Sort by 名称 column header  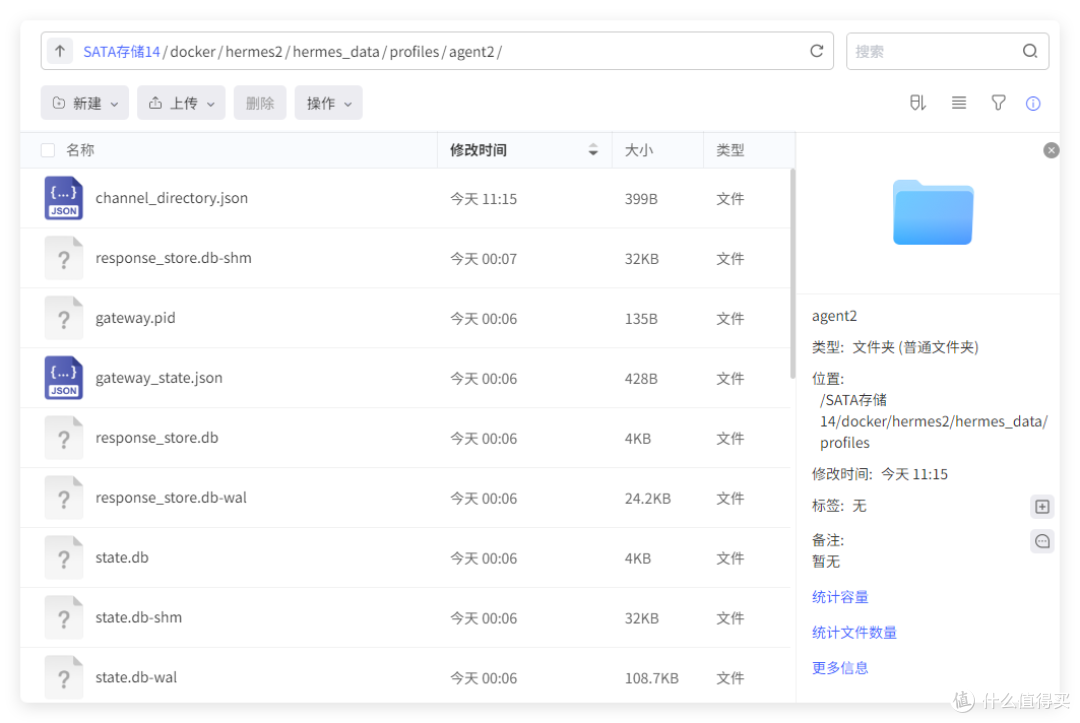tap(80, 150)
